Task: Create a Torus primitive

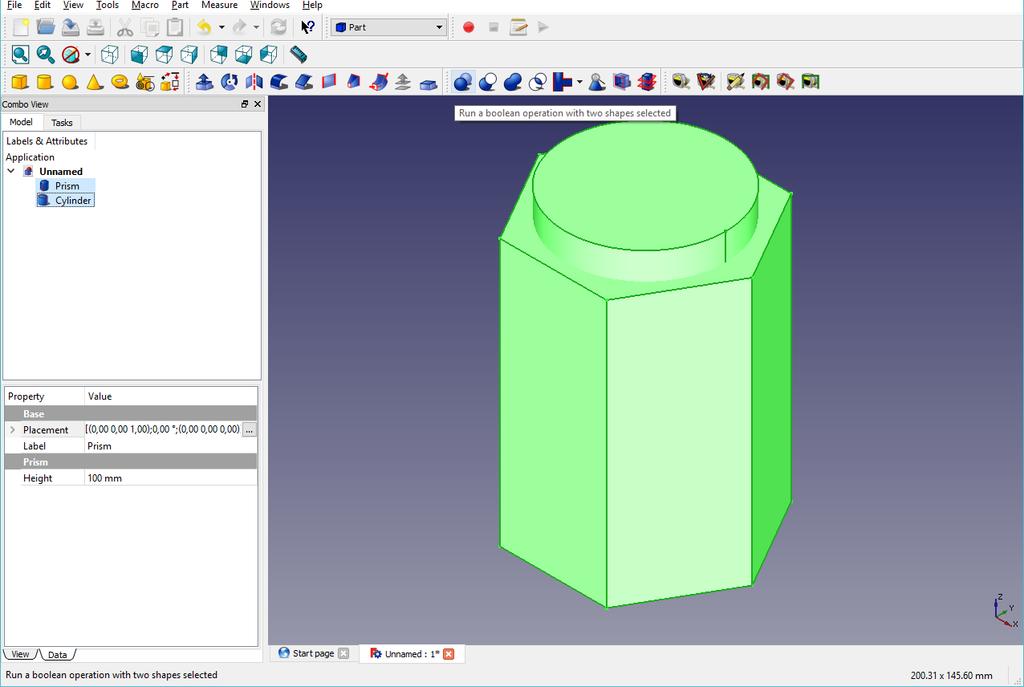Action: 120,82
